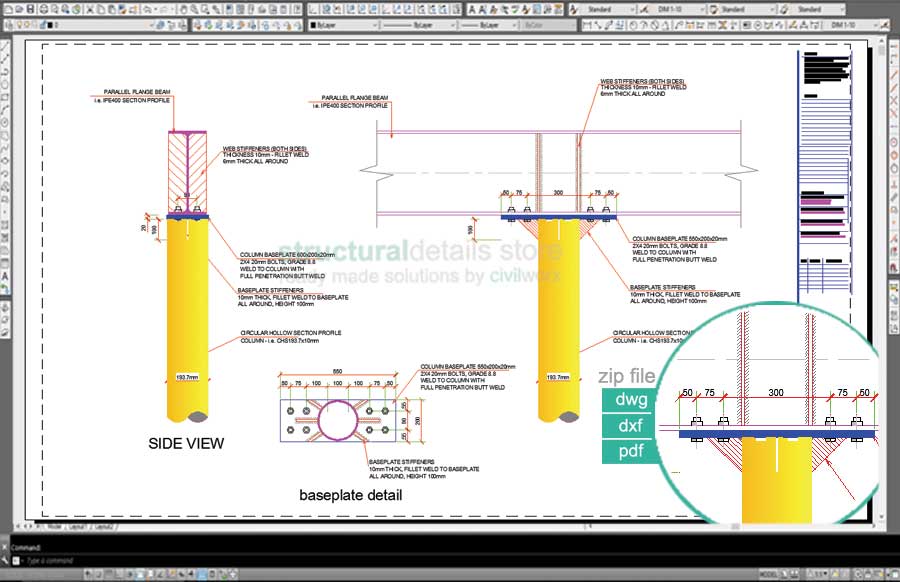Select the Aligned dimension tool
The image size is (900, 582).
pos(598,25)
